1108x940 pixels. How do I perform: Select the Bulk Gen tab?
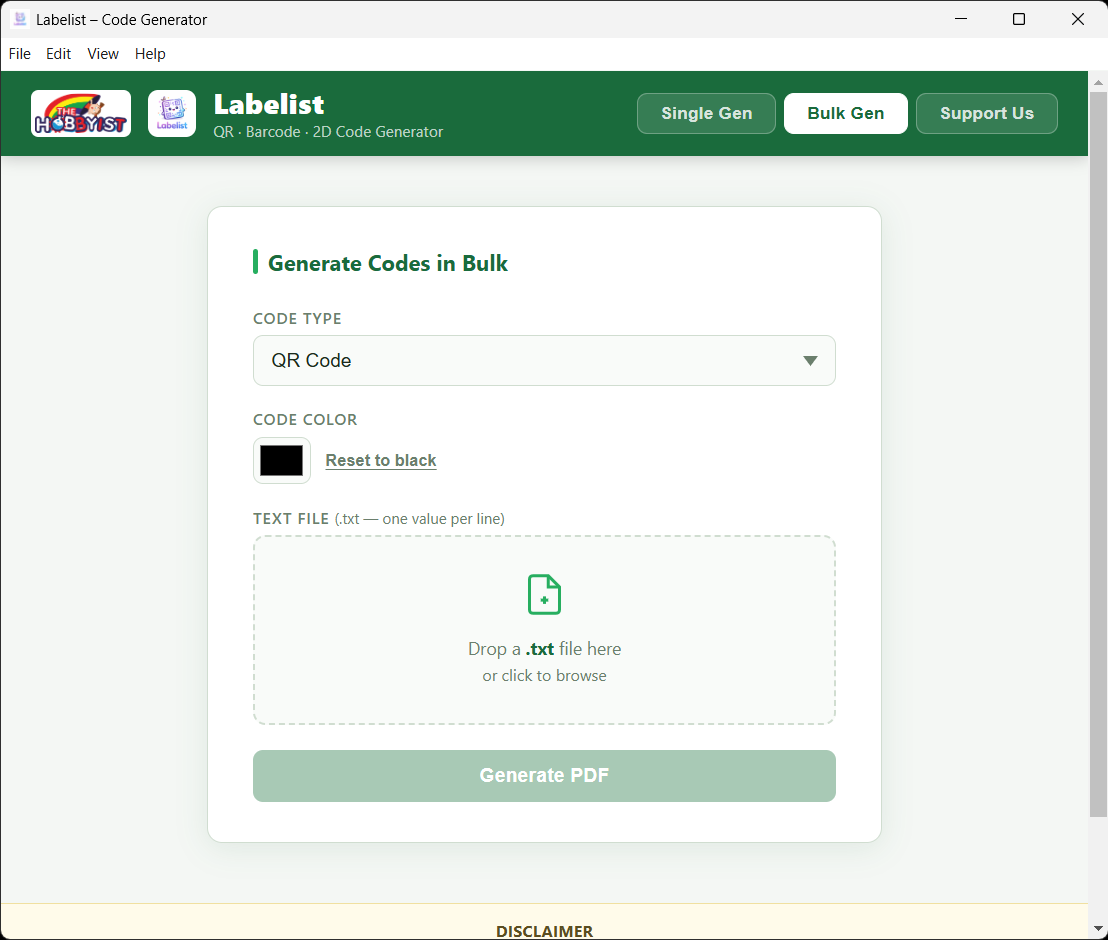coord(845,113)
